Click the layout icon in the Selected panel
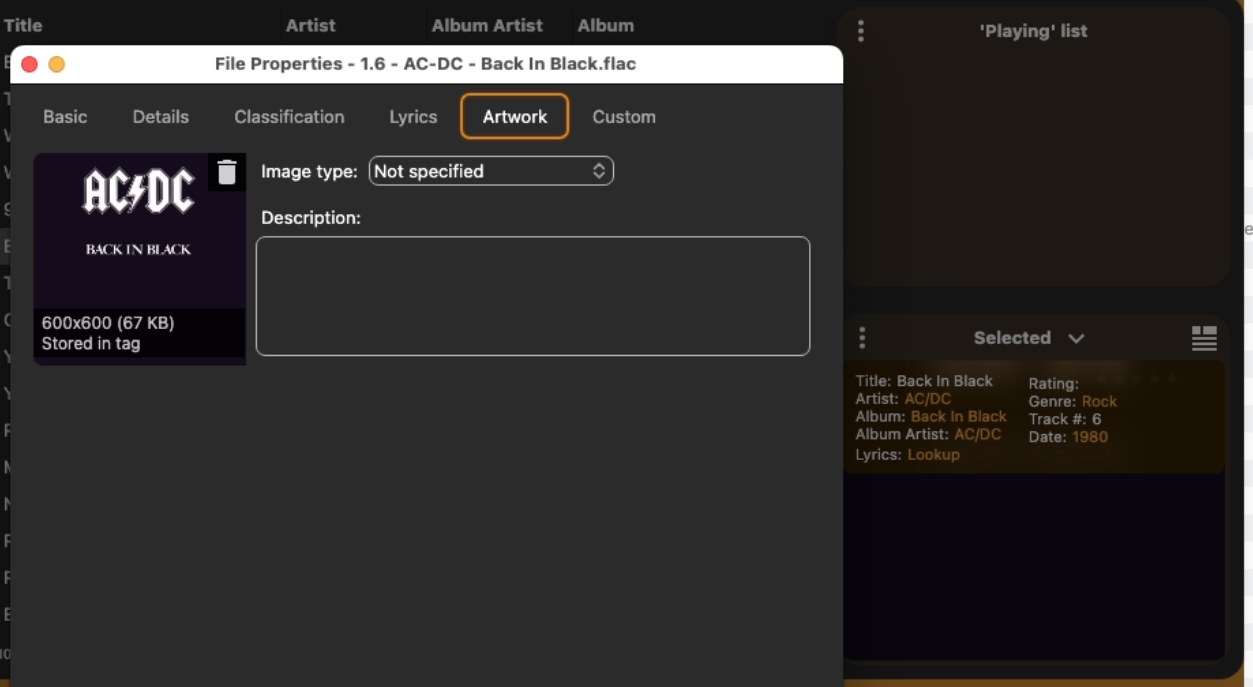Screen dimensions: 1253x687 point(1204,338)
